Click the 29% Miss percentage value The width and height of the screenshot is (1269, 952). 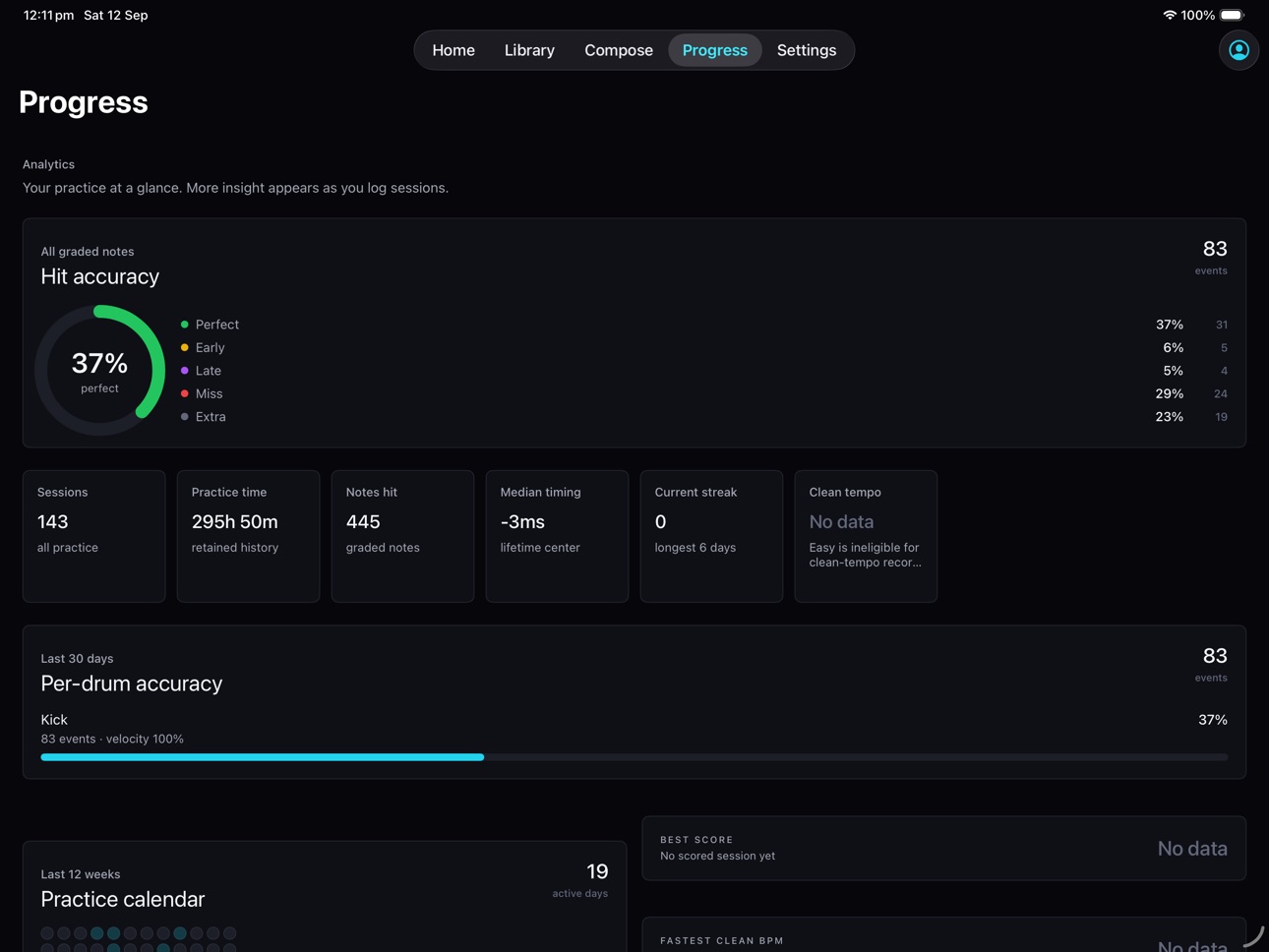click(1170, 393)
